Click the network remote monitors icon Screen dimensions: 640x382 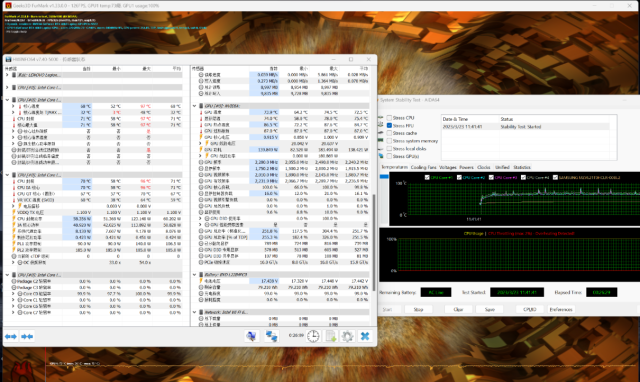point(271,336)
